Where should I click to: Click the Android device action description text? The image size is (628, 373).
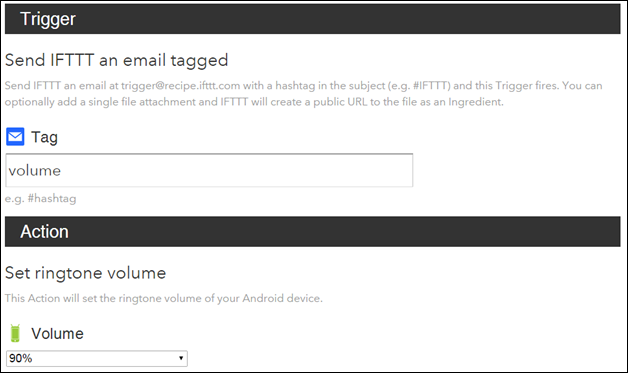tap(163, 298)
